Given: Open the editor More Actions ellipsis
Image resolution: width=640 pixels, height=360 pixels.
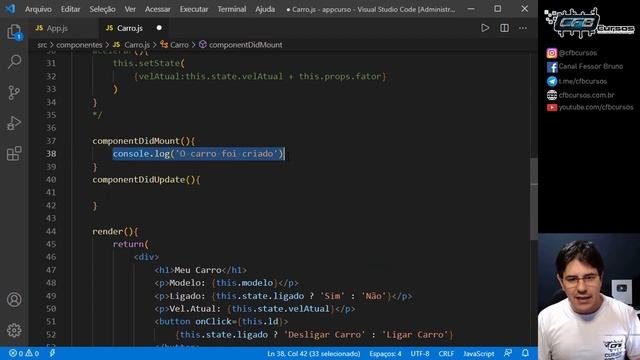Looking at the screenshot, I should point(523,28).
